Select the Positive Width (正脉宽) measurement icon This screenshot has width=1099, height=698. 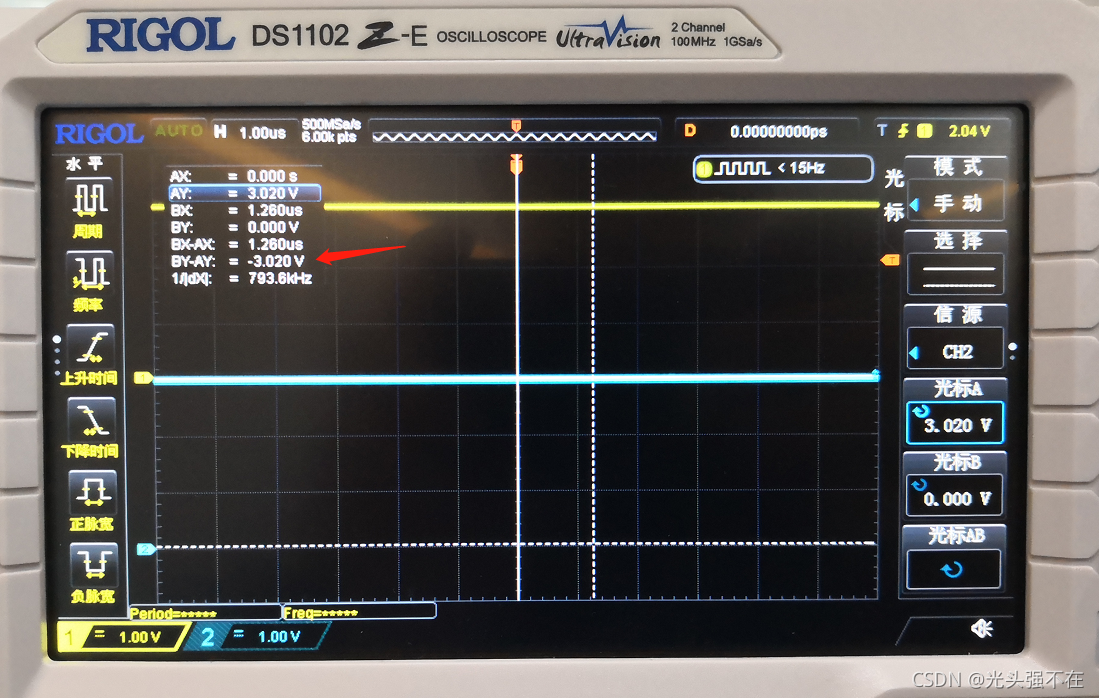pos(92,501)
